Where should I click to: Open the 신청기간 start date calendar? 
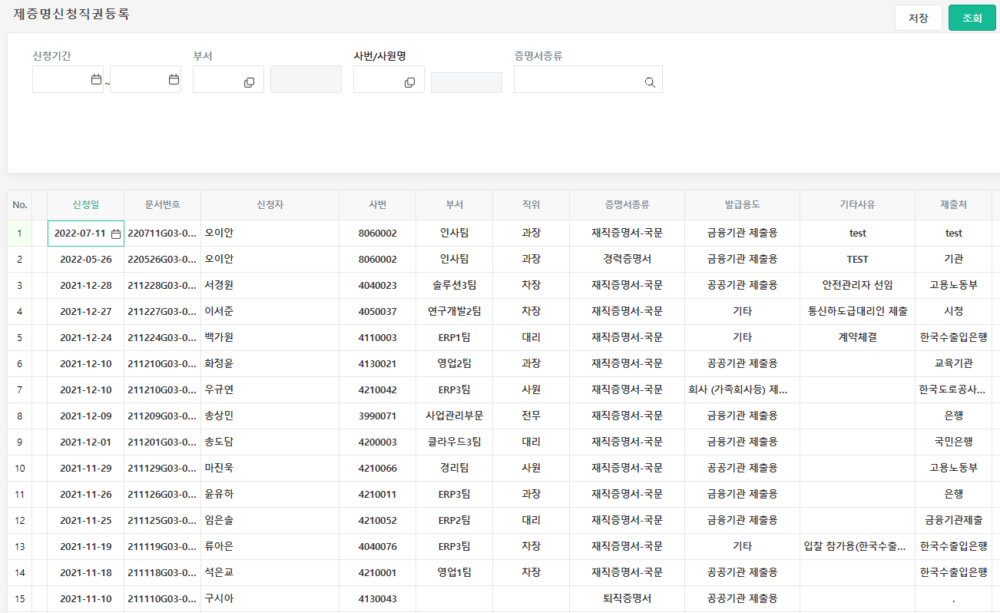coord(96,80)
